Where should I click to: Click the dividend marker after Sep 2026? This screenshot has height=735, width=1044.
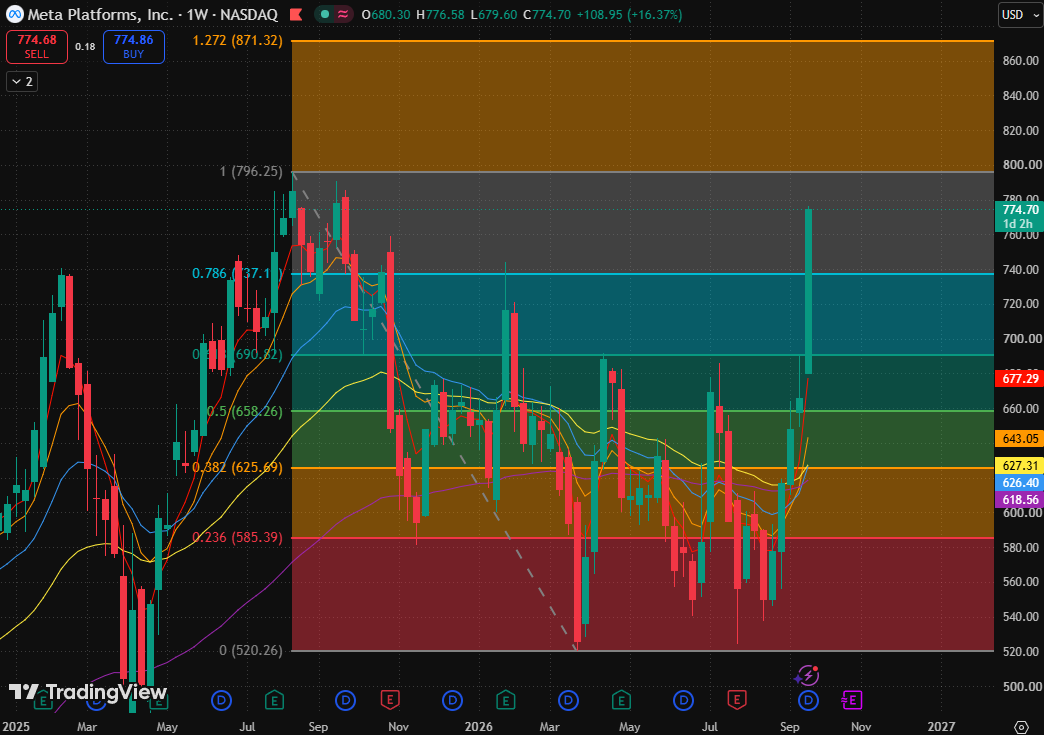[x=808, y=700]
